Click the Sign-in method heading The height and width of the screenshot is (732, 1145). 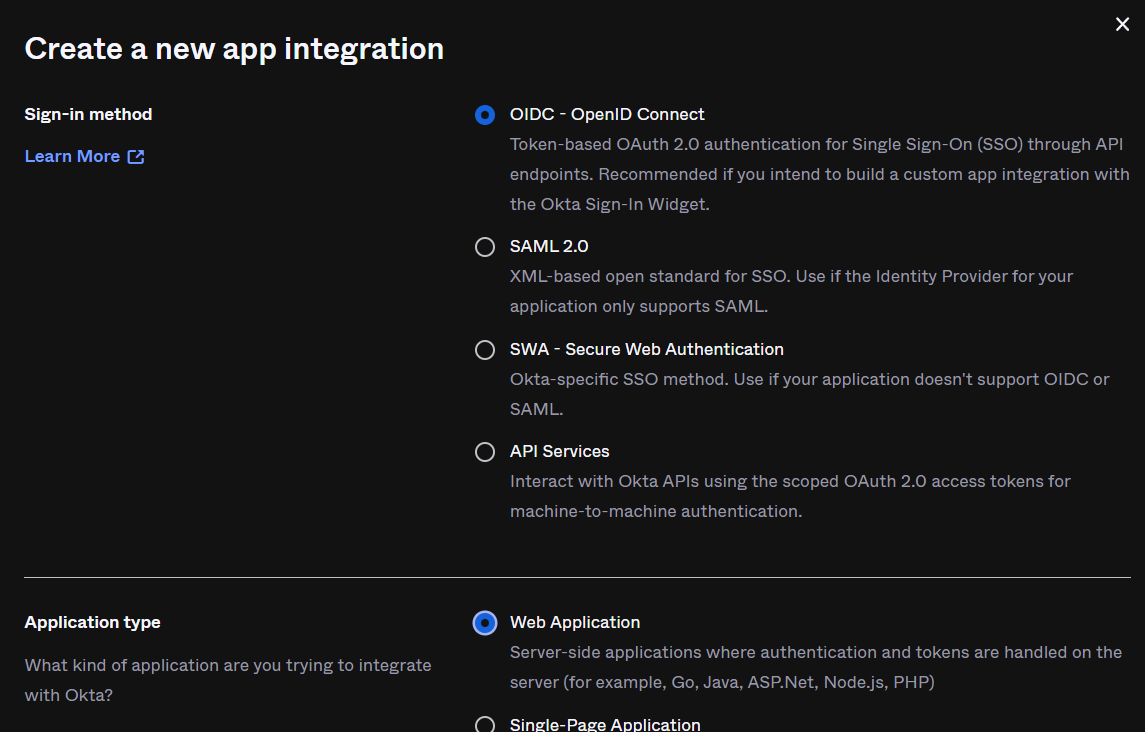(x=88, y=115)
